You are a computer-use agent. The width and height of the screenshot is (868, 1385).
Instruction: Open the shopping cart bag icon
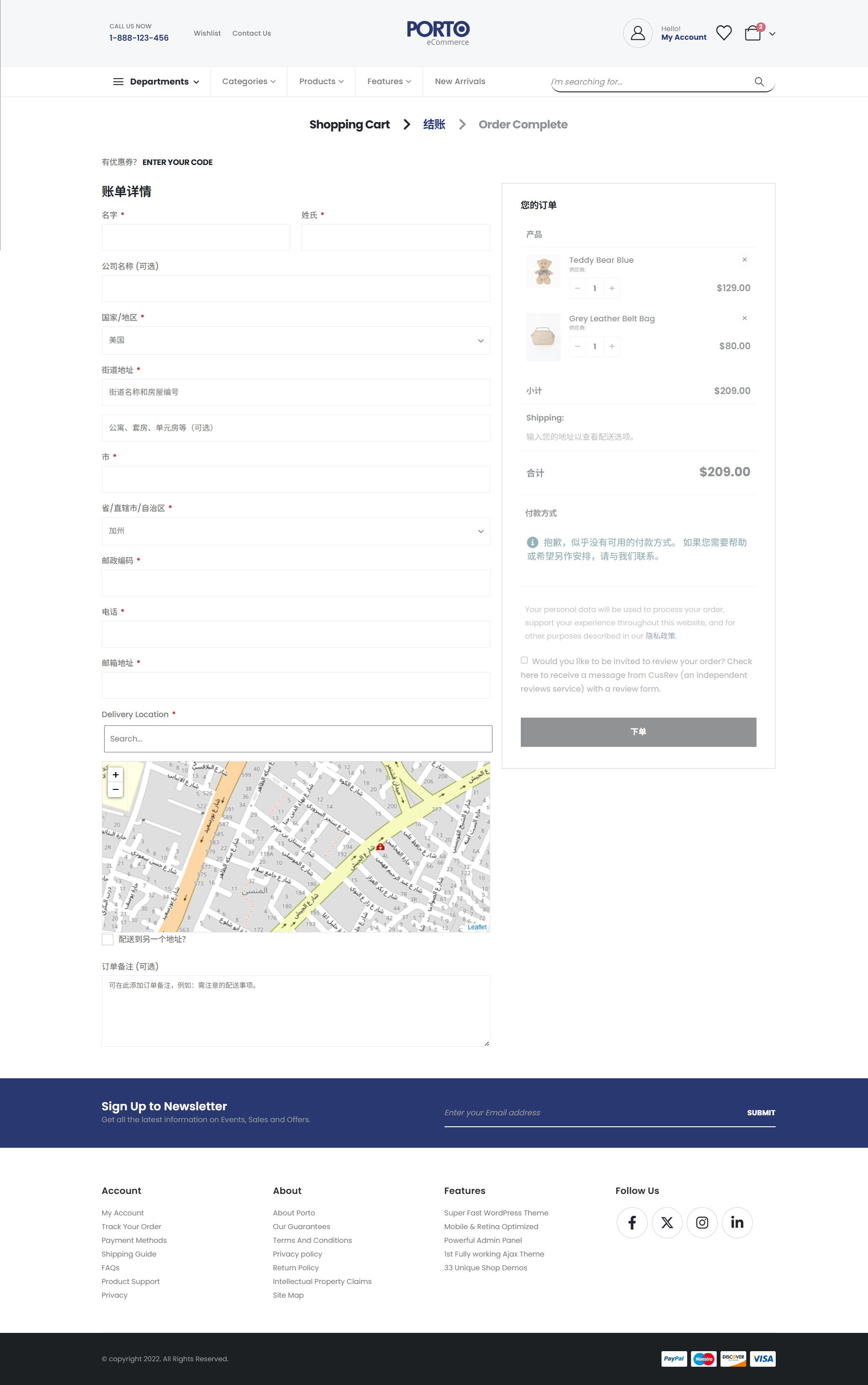pyautogui.click(x=752, y=33)
